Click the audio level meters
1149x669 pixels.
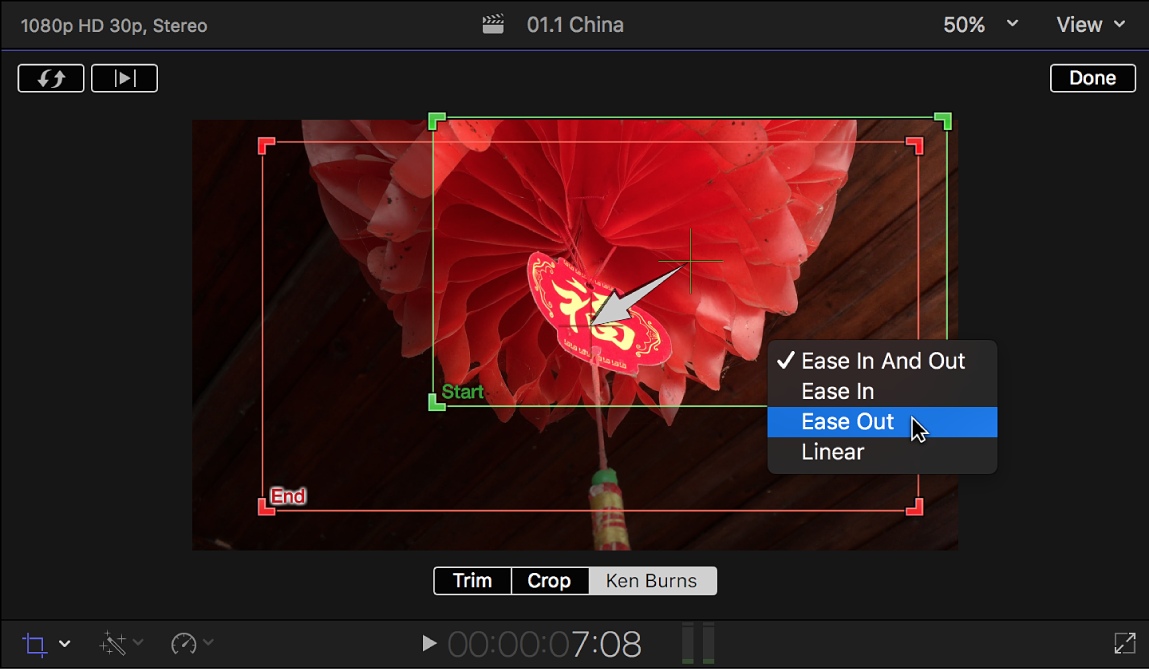tap(699, 644)
